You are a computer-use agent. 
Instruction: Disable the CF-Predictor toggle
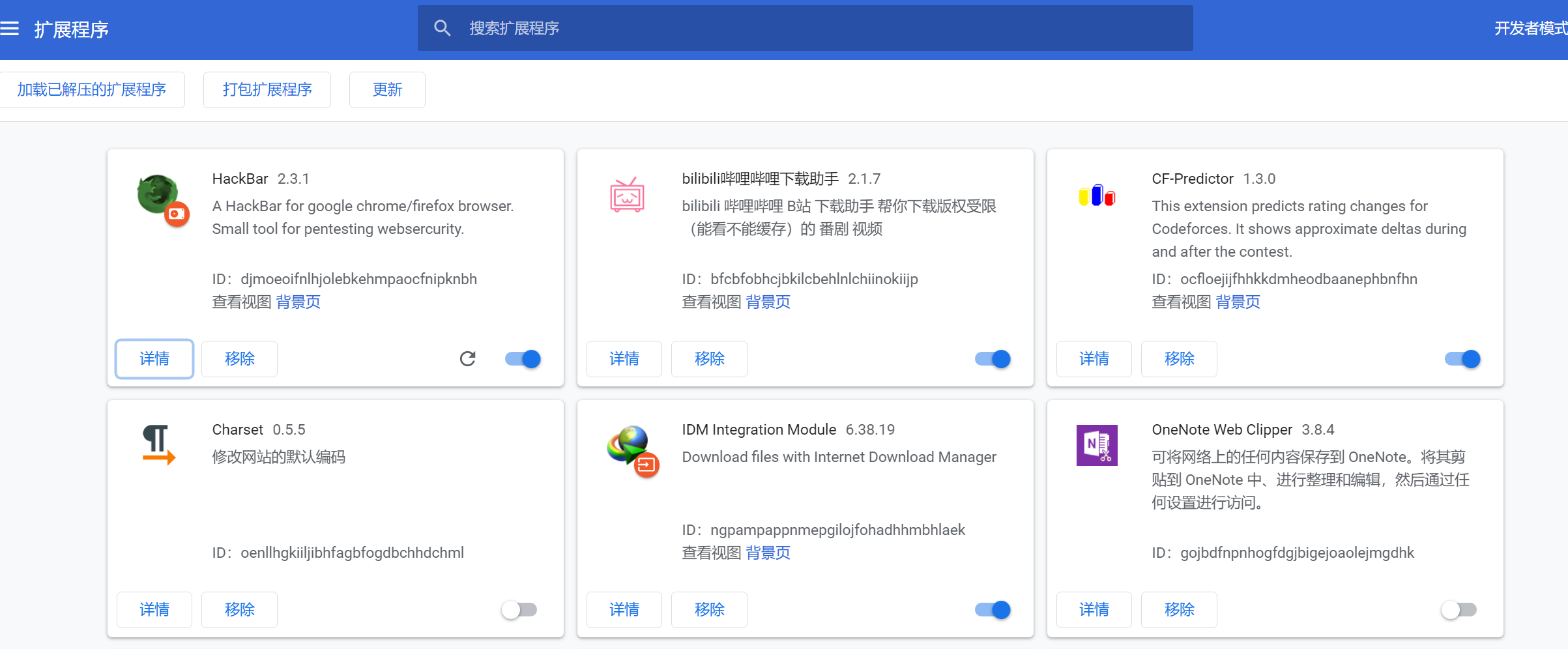[x=1461, y=358]
